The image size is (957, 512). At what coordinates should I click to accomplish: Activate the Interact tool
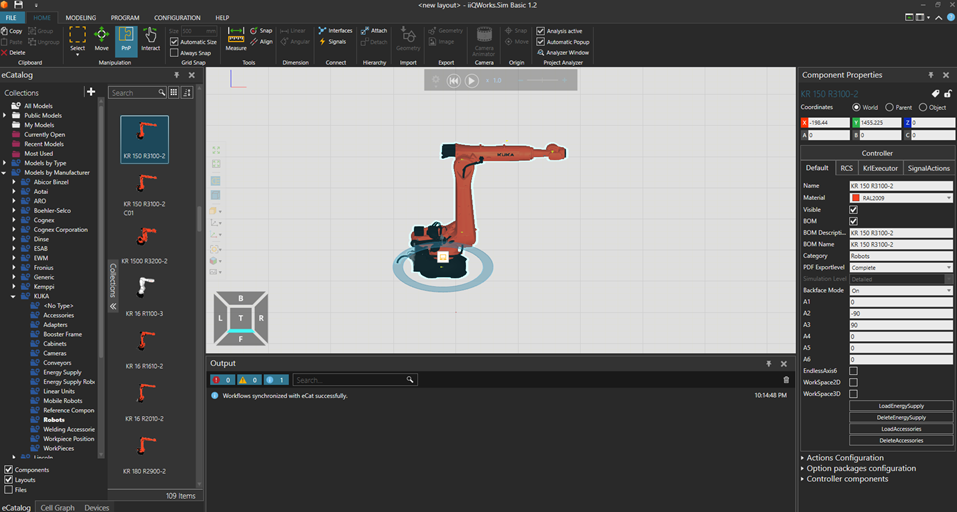click(150, 40)
